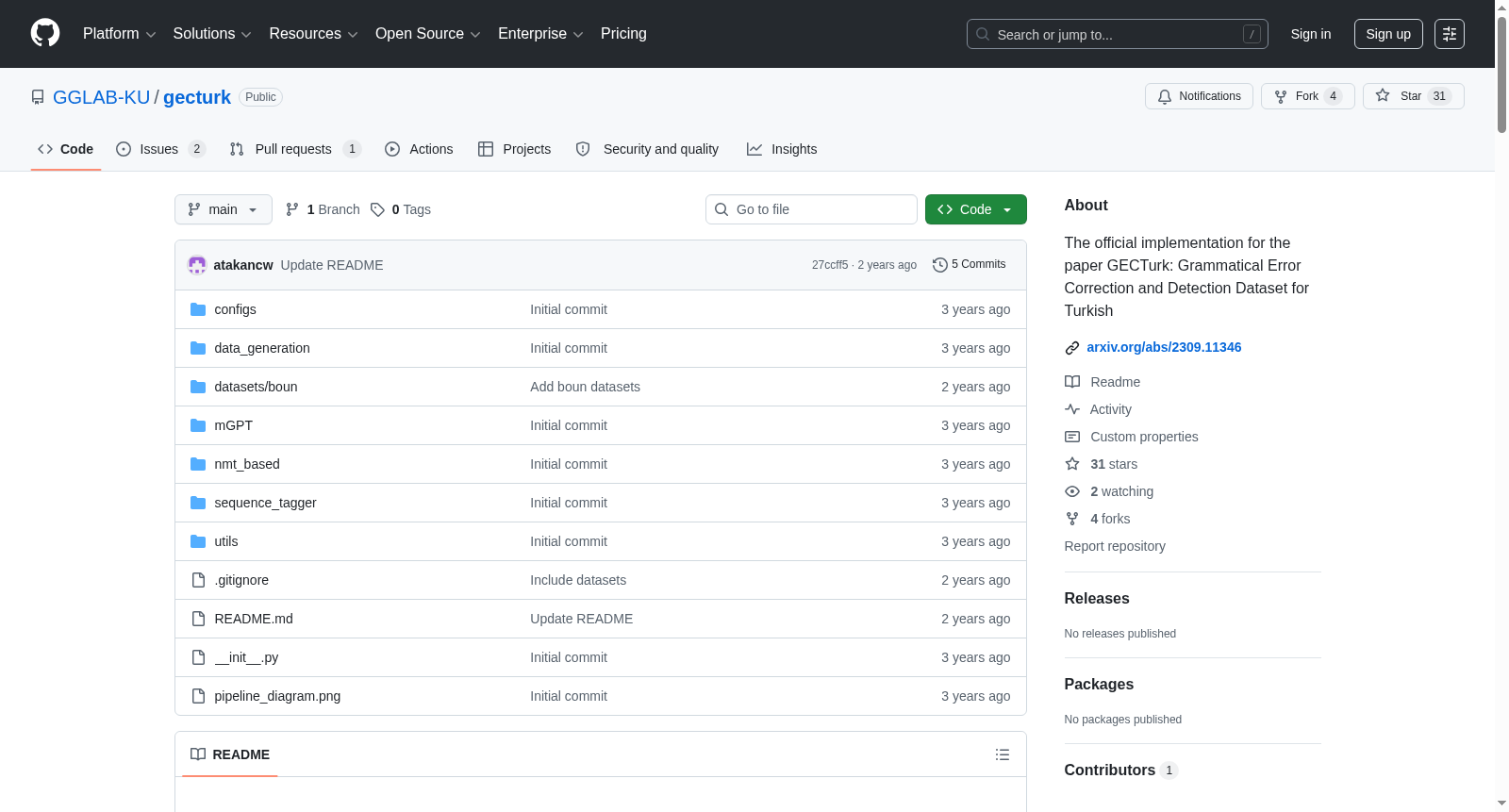
Task: Expand the Resources menu
Action: point(313,34)
